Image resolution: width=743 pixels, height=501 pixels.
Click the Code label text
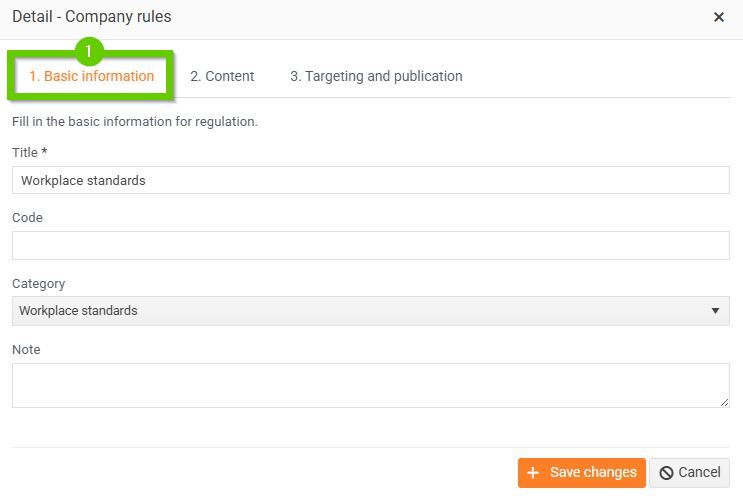tap(27, 217)
